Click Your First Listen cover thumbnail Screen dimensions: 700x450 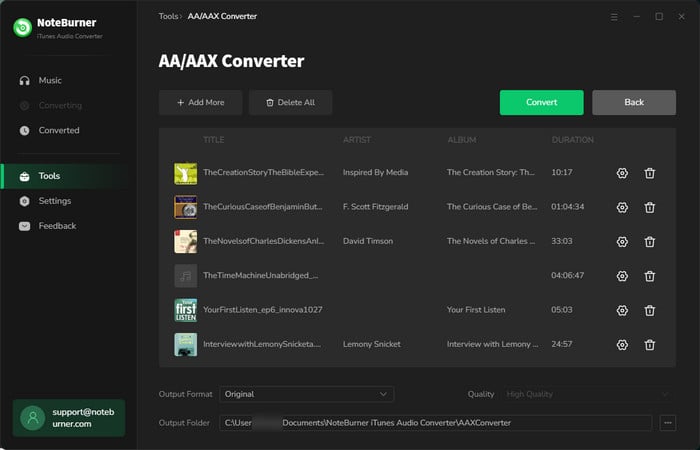click(186, 310)
